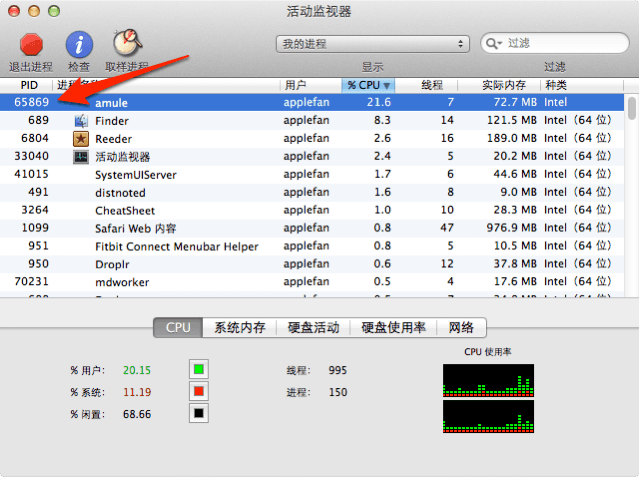Switch to the 硬盘活动 tab

[x=313, y=327]
